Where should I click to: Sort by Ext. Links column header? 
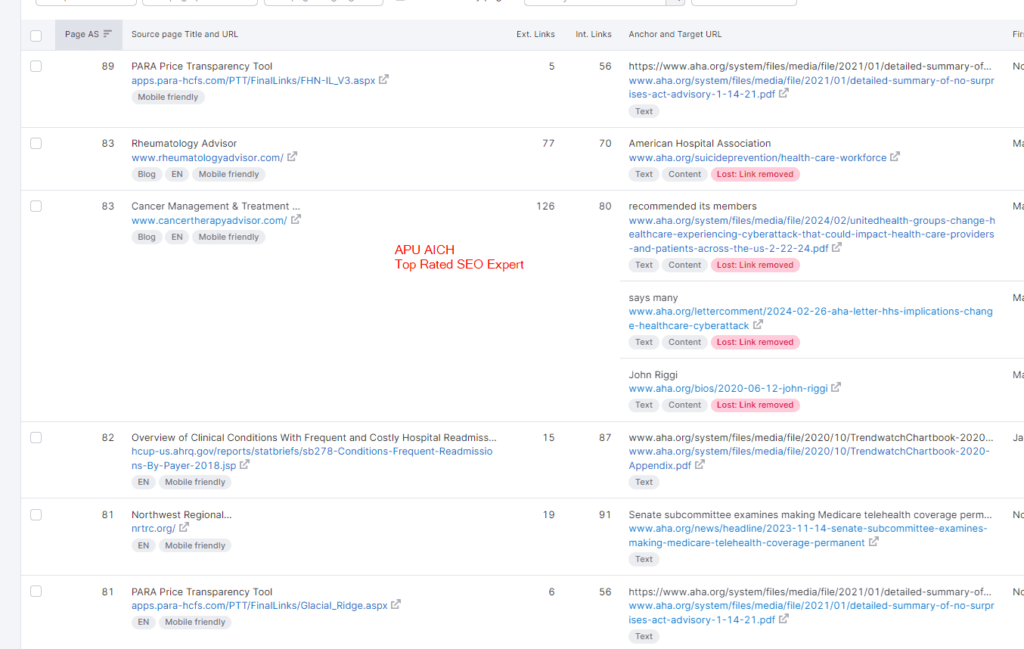click(535, 34)
